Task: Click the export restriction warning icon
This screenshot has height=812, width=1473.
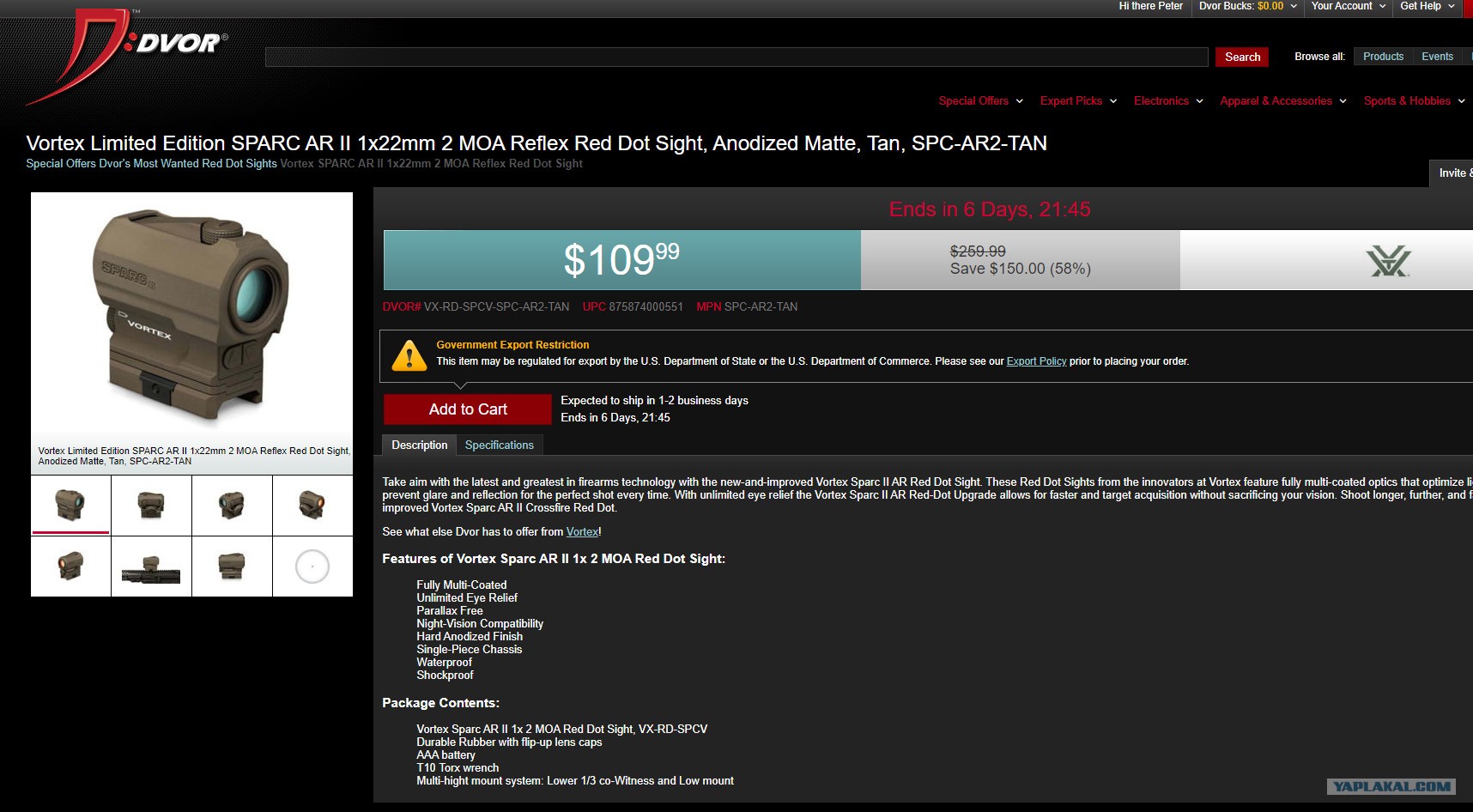Action: click(x=409, y=355)
